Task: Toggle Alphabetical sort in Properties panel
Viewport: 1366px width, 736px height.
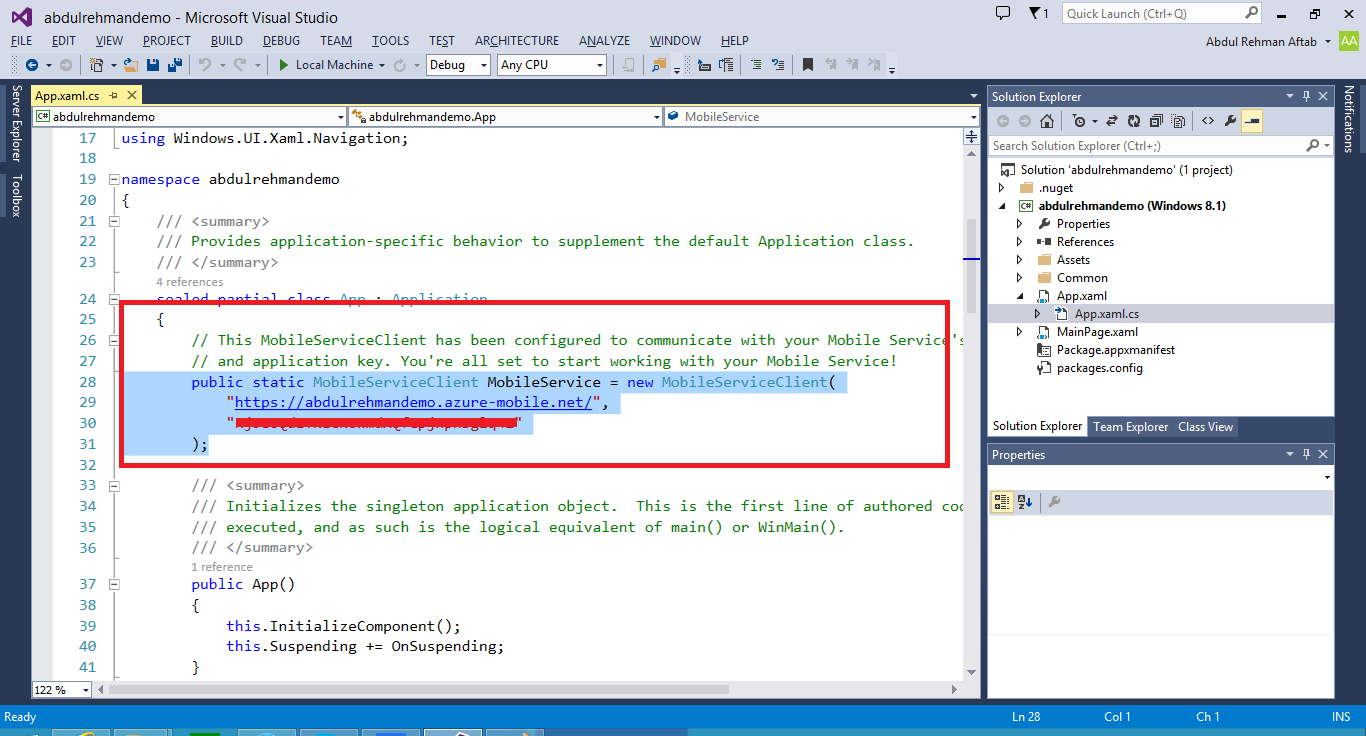Action: 1025,502
